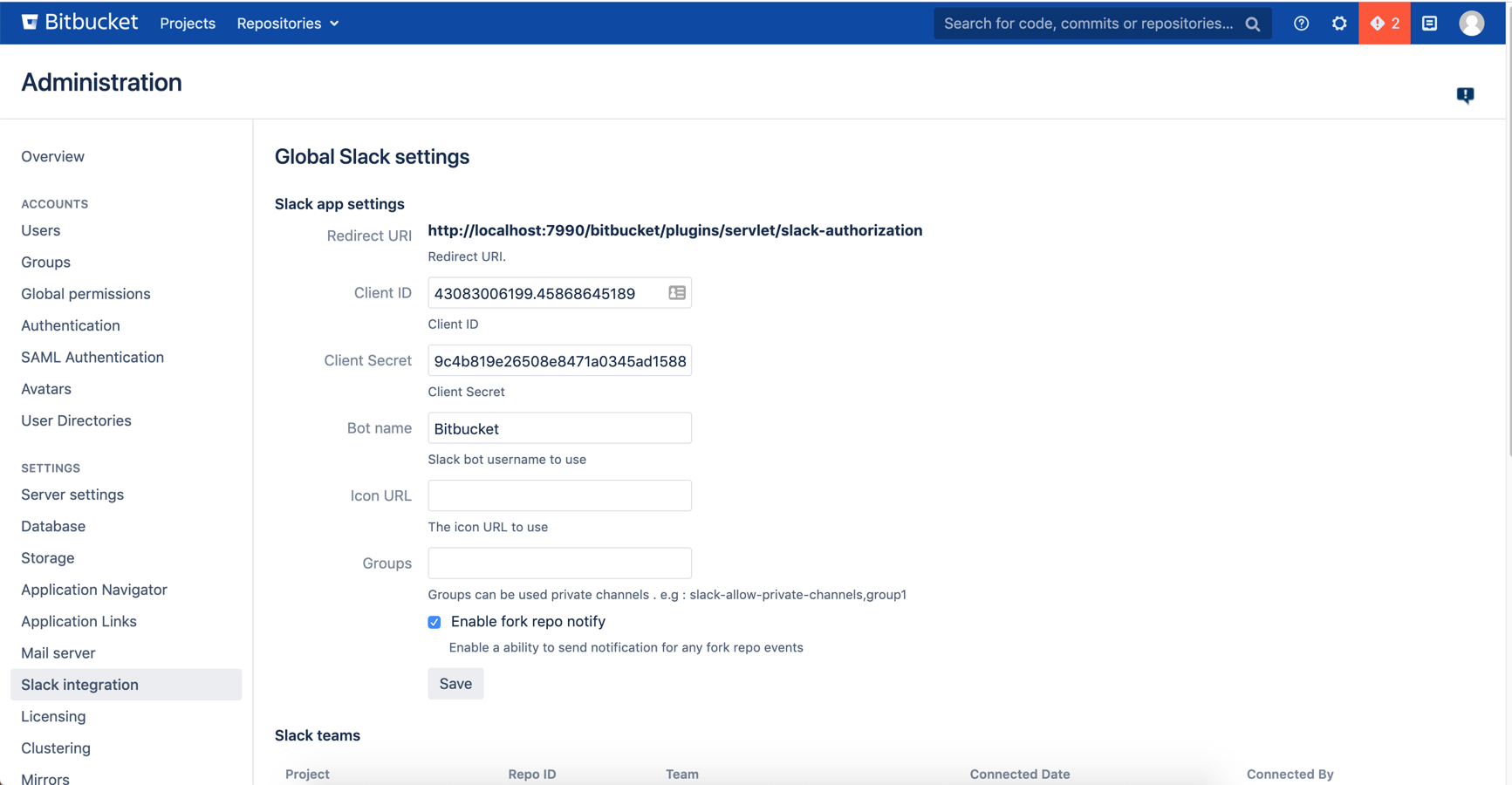
Task: Click the 'The icon URL to use' hint
Action: 488,527
